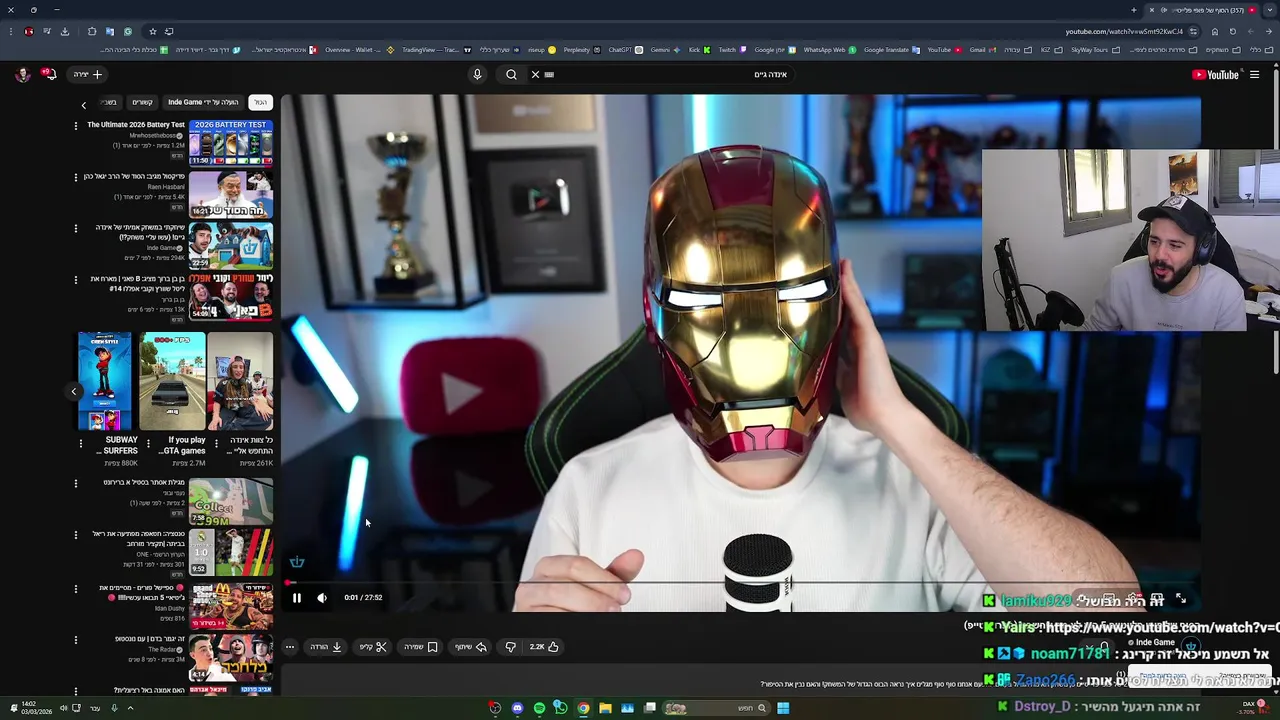The height and width of the screenshot is (720, 1280).
Task: Reload the page with refresh icon
Action: tap(1233, 31)
